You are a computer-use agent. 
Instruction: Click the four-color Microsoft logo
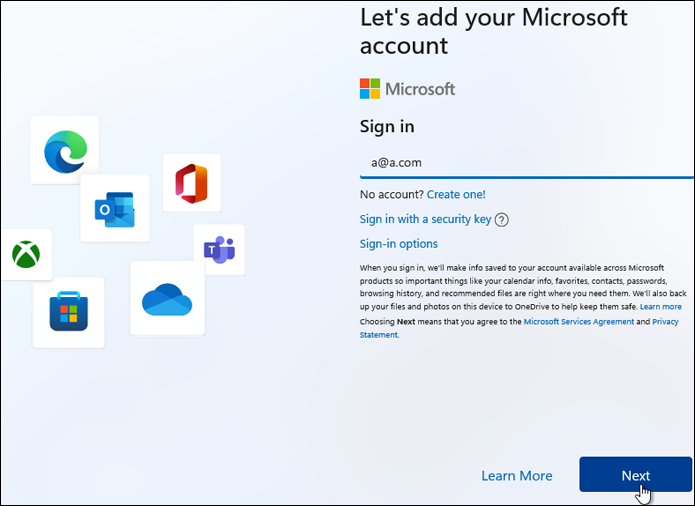pyautogui.click(x=370, y=89)
